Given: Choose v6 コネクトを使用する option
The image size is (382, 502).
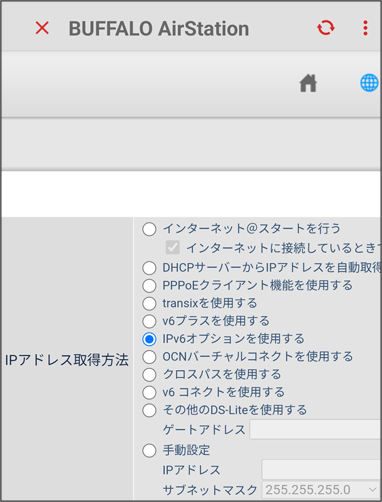Looking at the screenshot, I should (149, 392).
